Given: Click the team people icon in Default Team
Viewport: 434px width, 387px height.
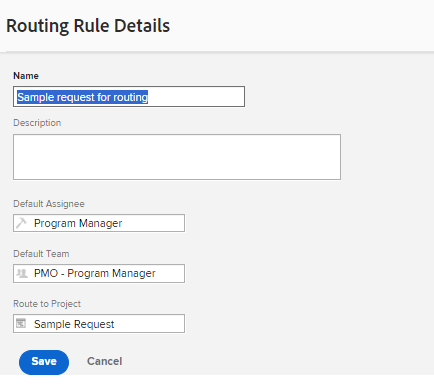Looking at the screenshot, I should [x=22, y=273].
